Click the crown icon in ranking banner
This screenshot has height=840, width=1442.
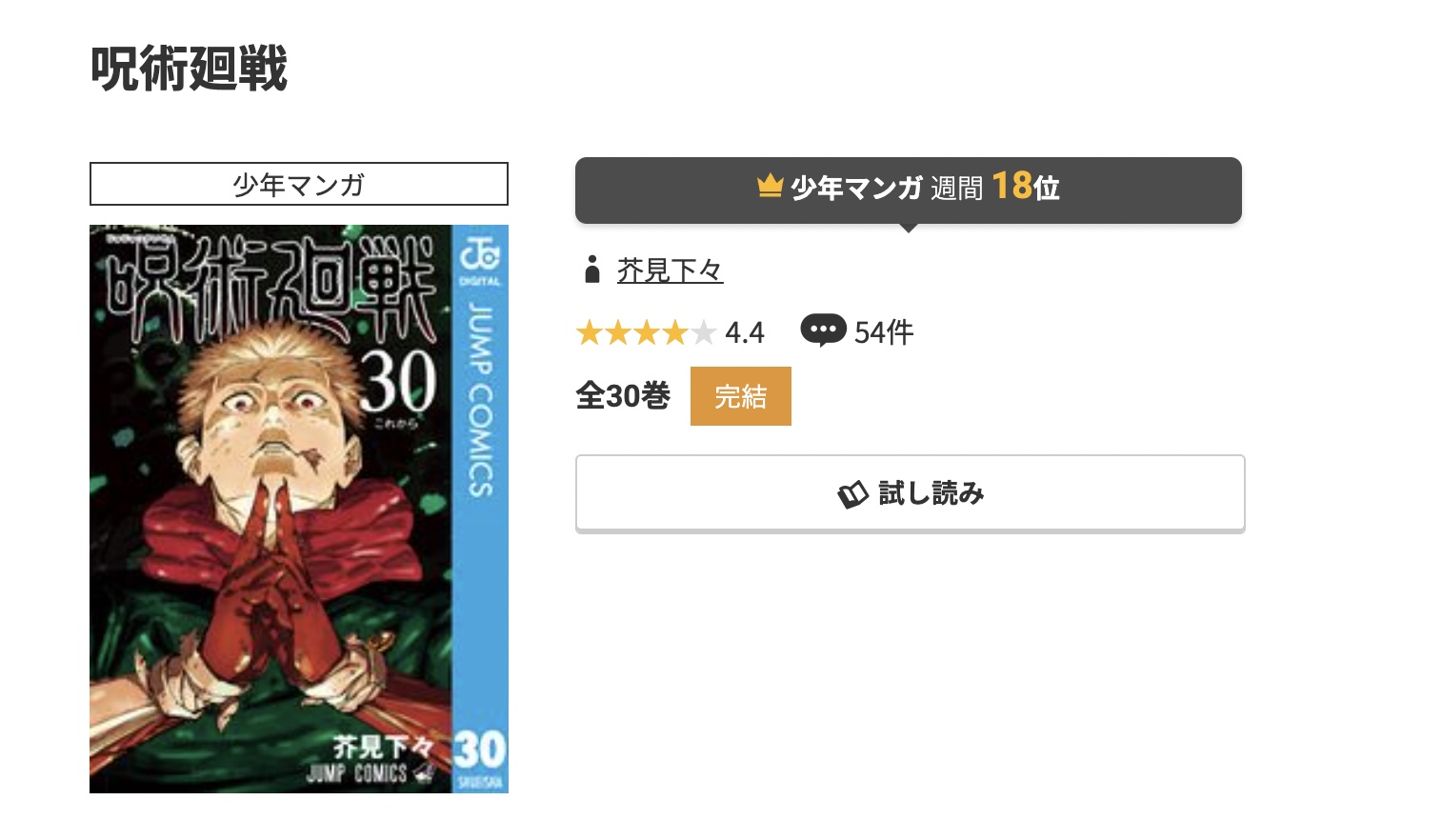pos(770,185)
